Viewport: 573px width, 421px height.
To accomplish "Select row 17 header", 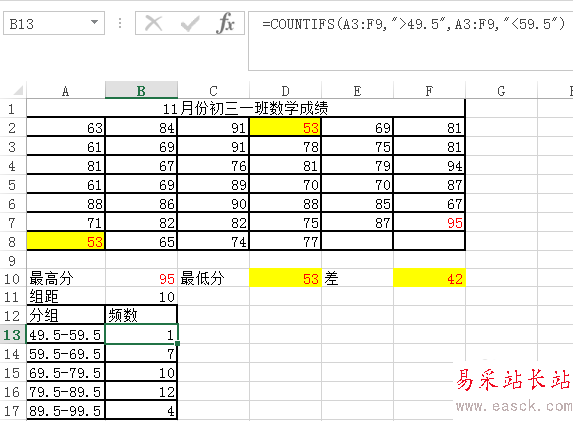I will coord(12,410).
